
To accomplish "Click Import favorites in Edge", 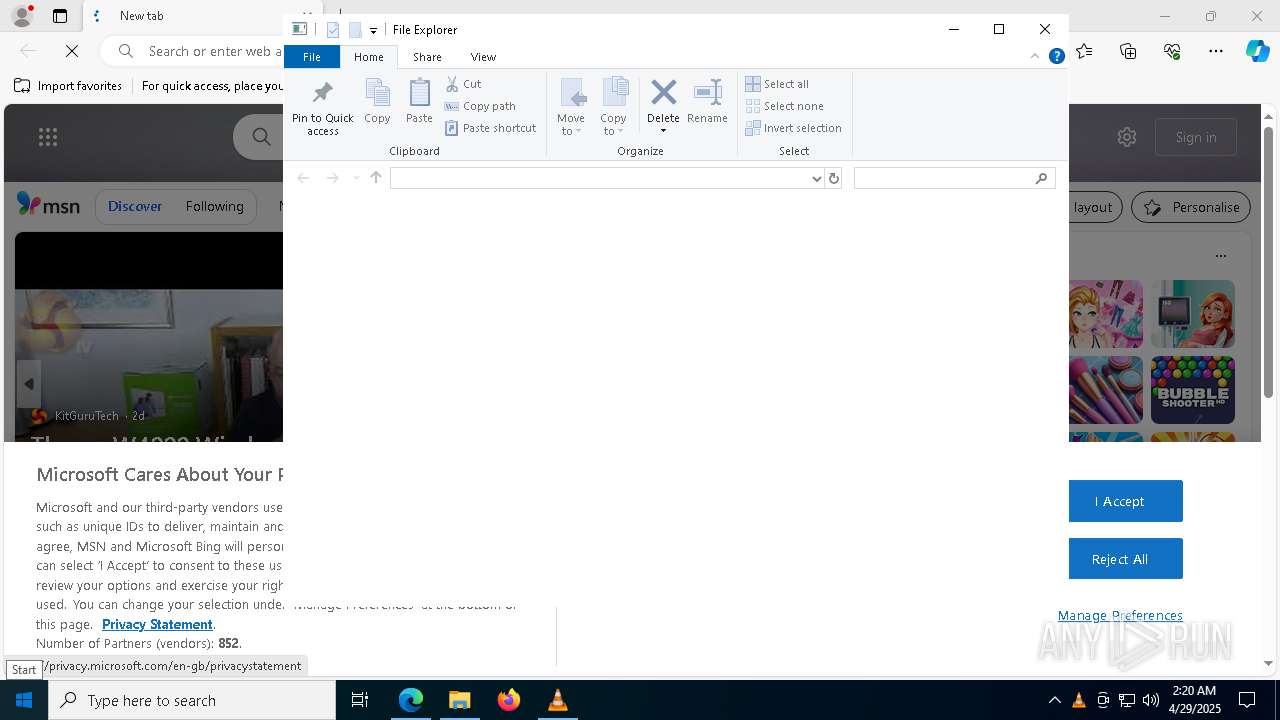I will (x=68, y=86).
